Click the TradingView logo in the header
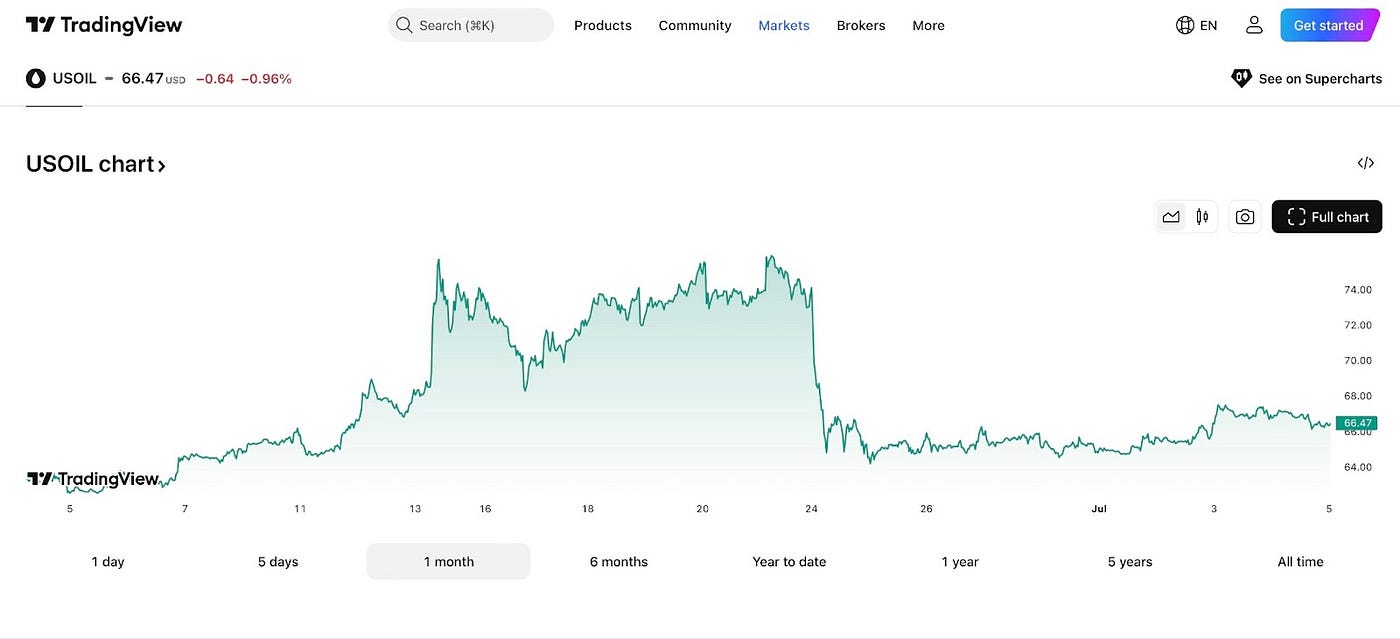Viewport: 1400px width, 639px height. click(103, 24)
